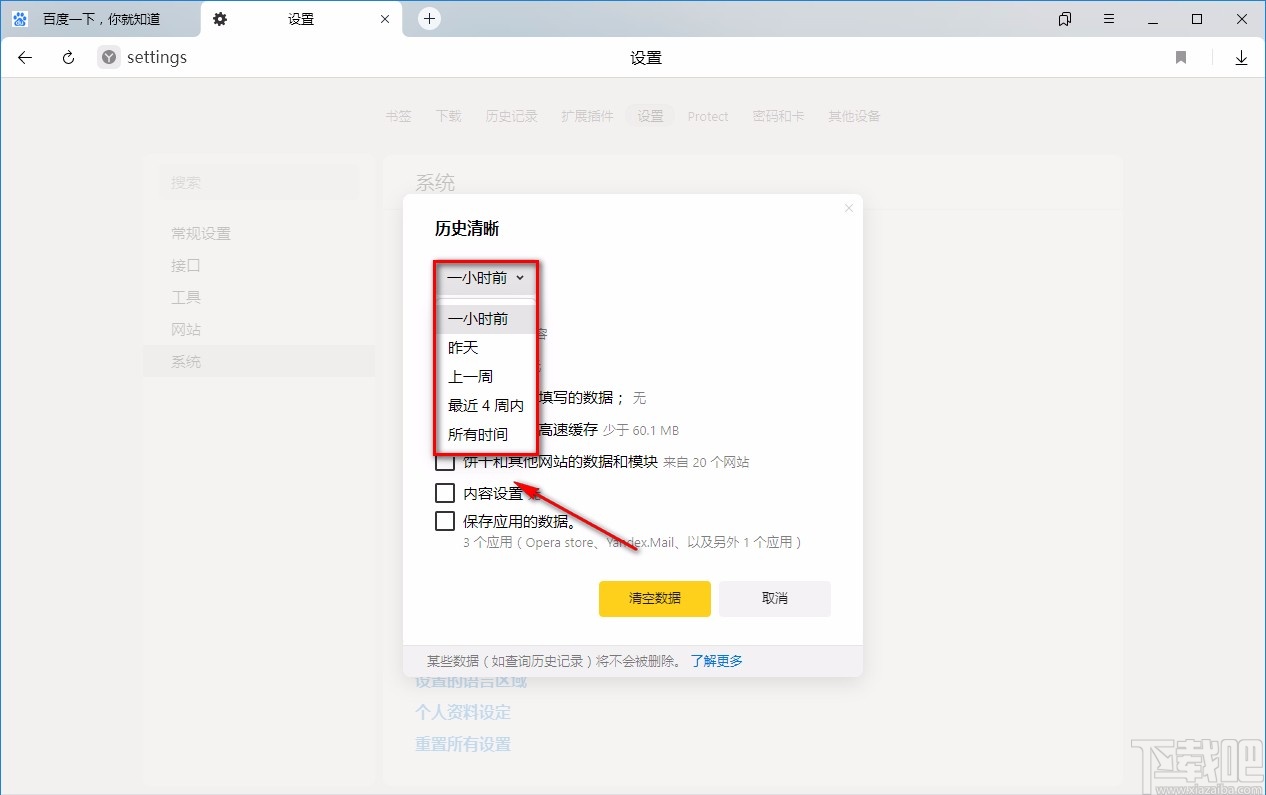
Task: Open the downloads icon on the toolbar
Action: pos(1241,57)
